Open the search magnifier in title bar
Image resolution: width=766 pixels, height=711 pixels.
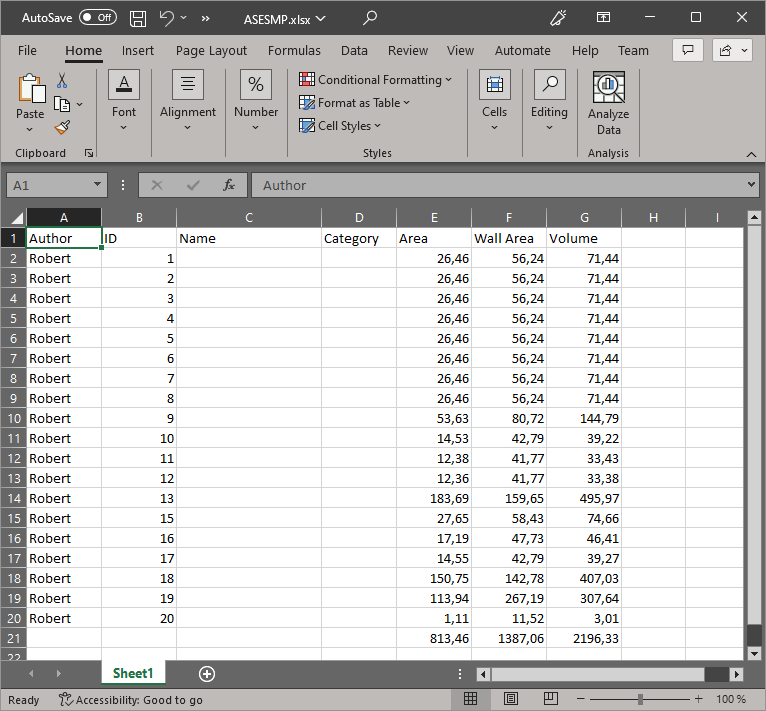pyautogui.click(x=370, y=18)
